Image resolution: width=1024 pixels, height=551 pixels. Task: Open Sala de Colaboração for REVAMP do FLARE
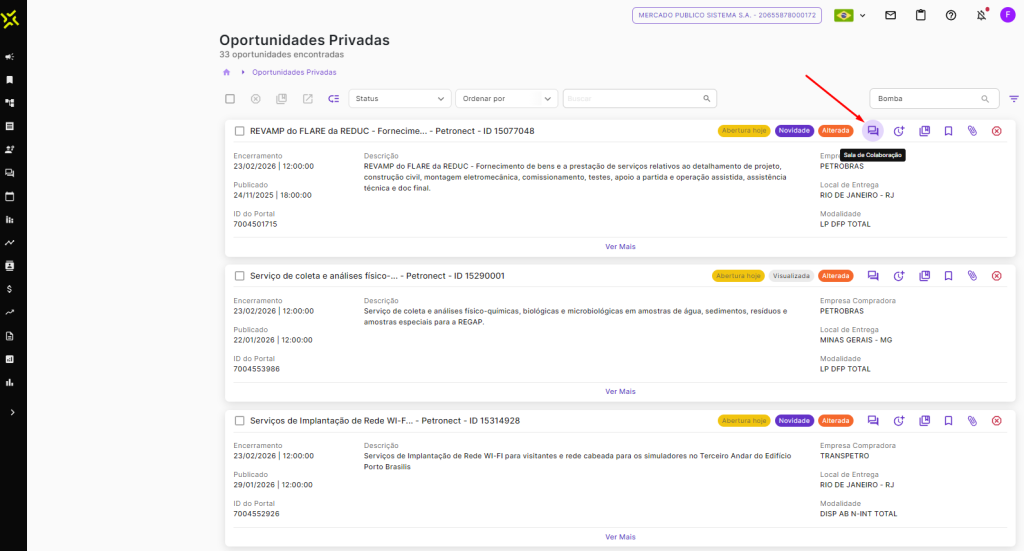[873, 131]
